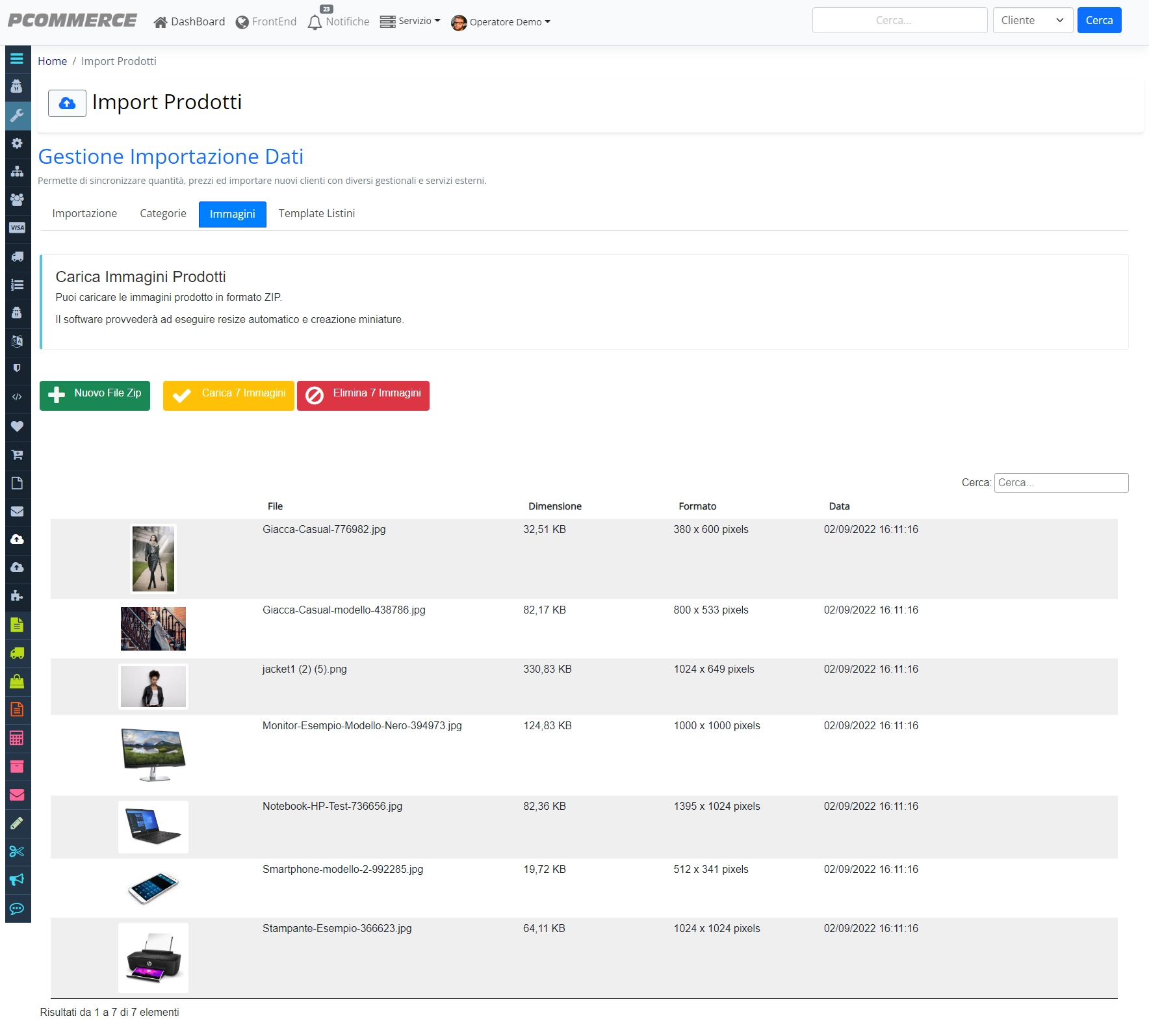The width and height of the screenshot is (1149, 1036).
Task: Open the green truck sidebar icon
Action: 17,653
